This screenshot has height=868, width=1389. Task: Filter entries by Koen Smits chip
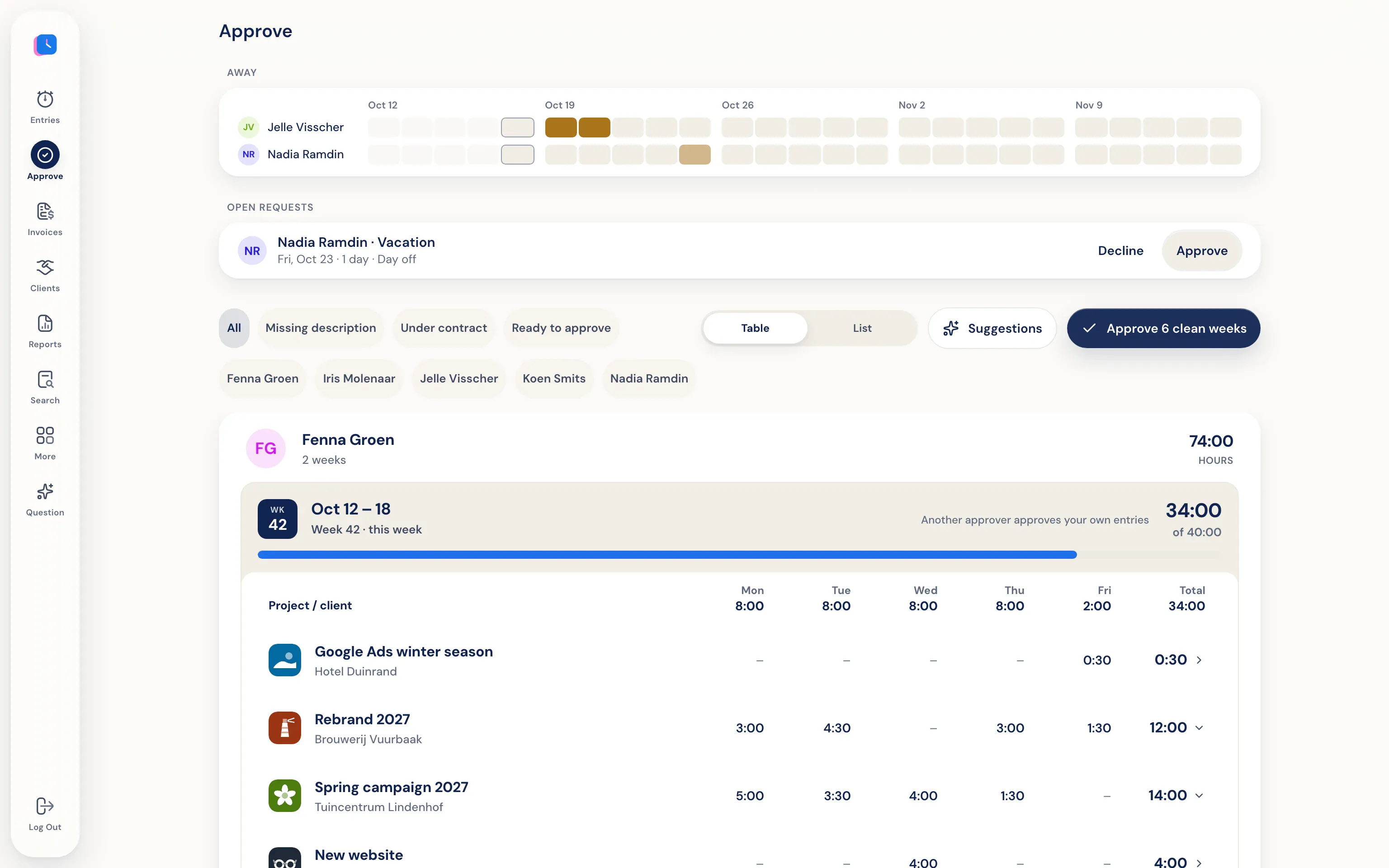coord(554,378)
